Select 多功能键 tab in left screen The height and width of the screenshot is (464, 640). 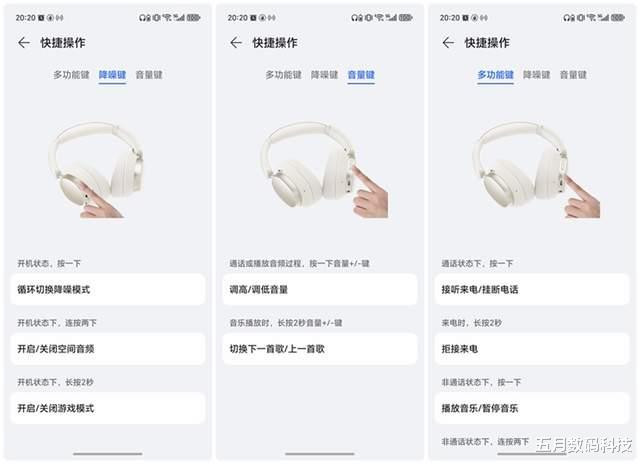[71, 75]
